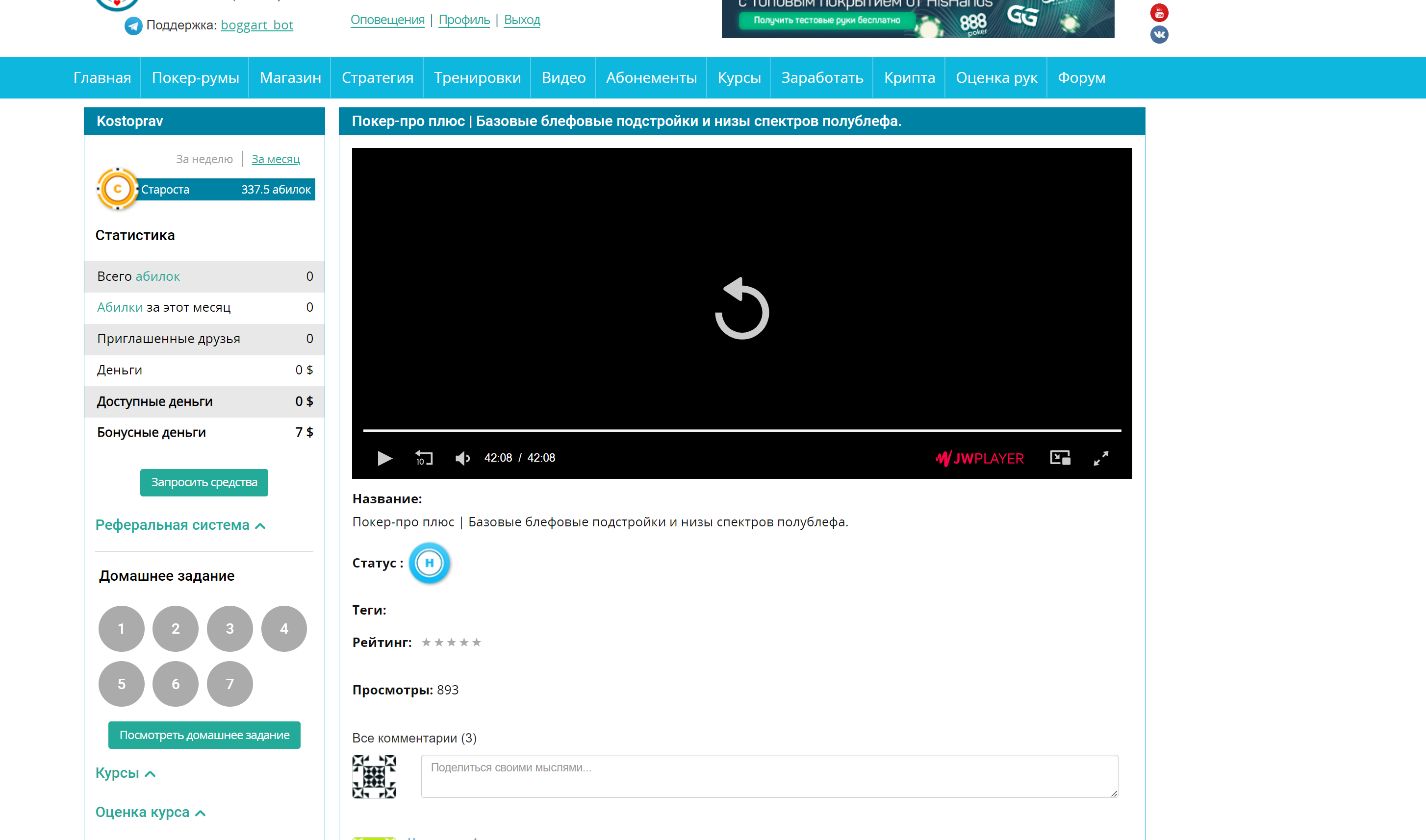Click Выход logout link
The image size is (1426, 840).
click(x=522, y=20)
